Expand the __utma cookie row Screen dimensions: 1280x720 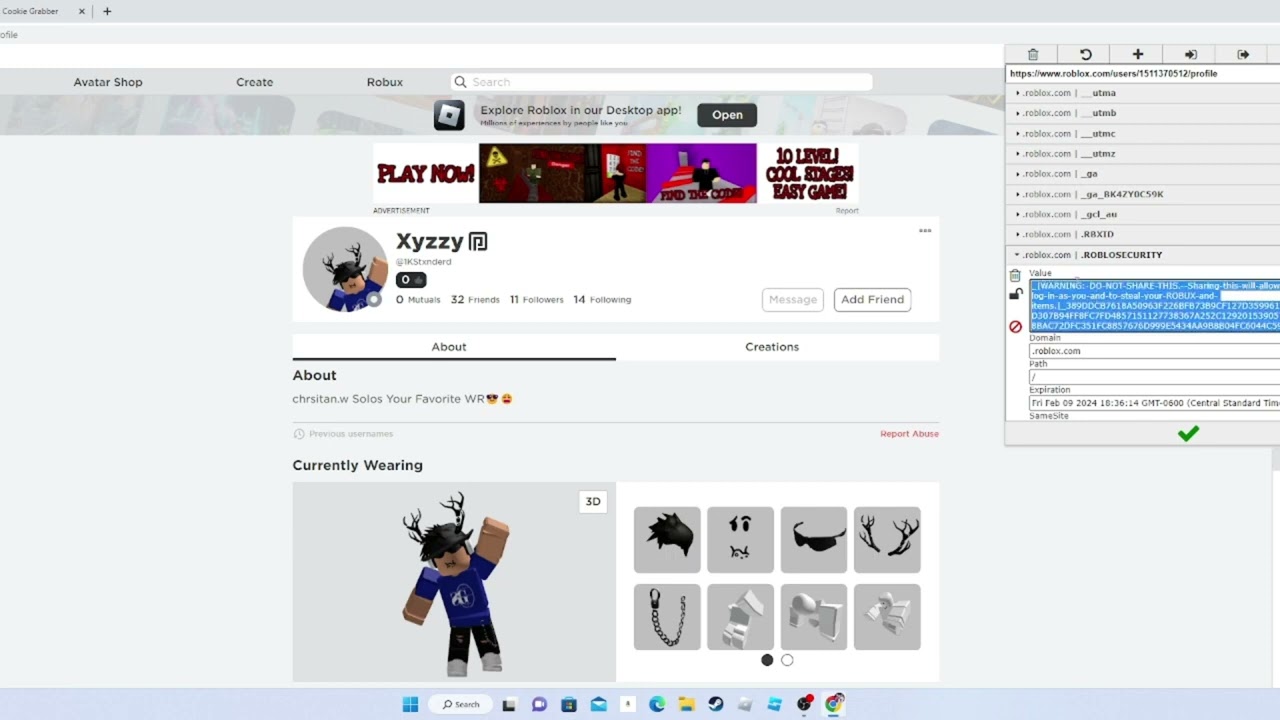[1142, 93]
